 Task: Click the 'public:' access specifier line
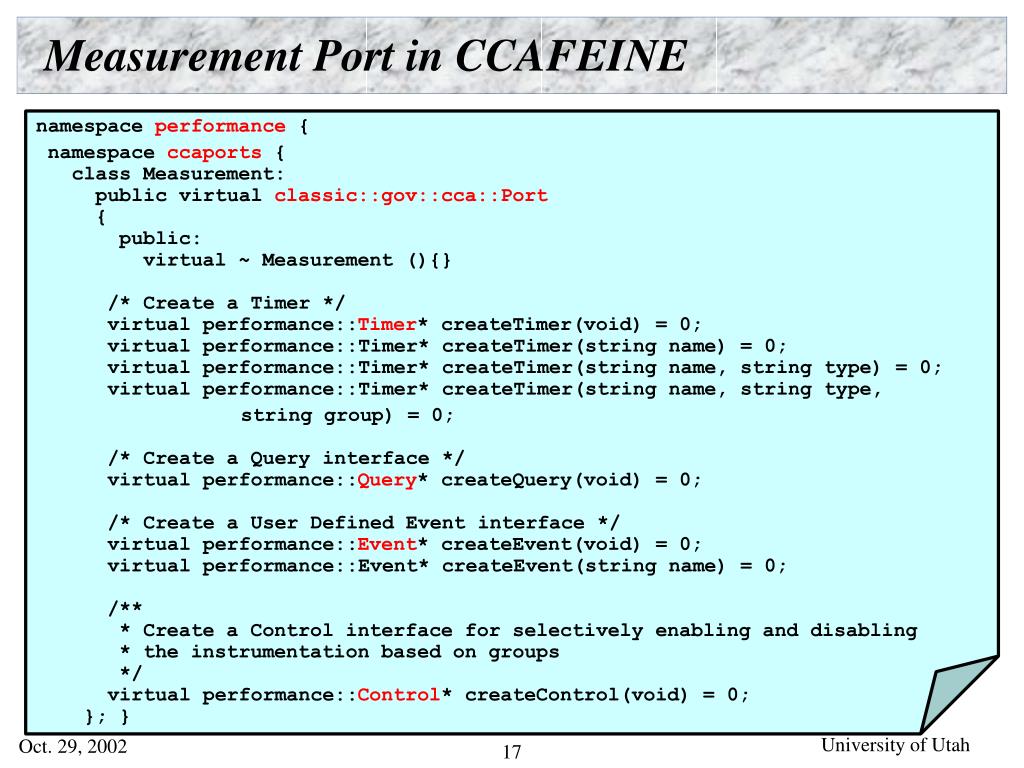(x=159, y=238)
